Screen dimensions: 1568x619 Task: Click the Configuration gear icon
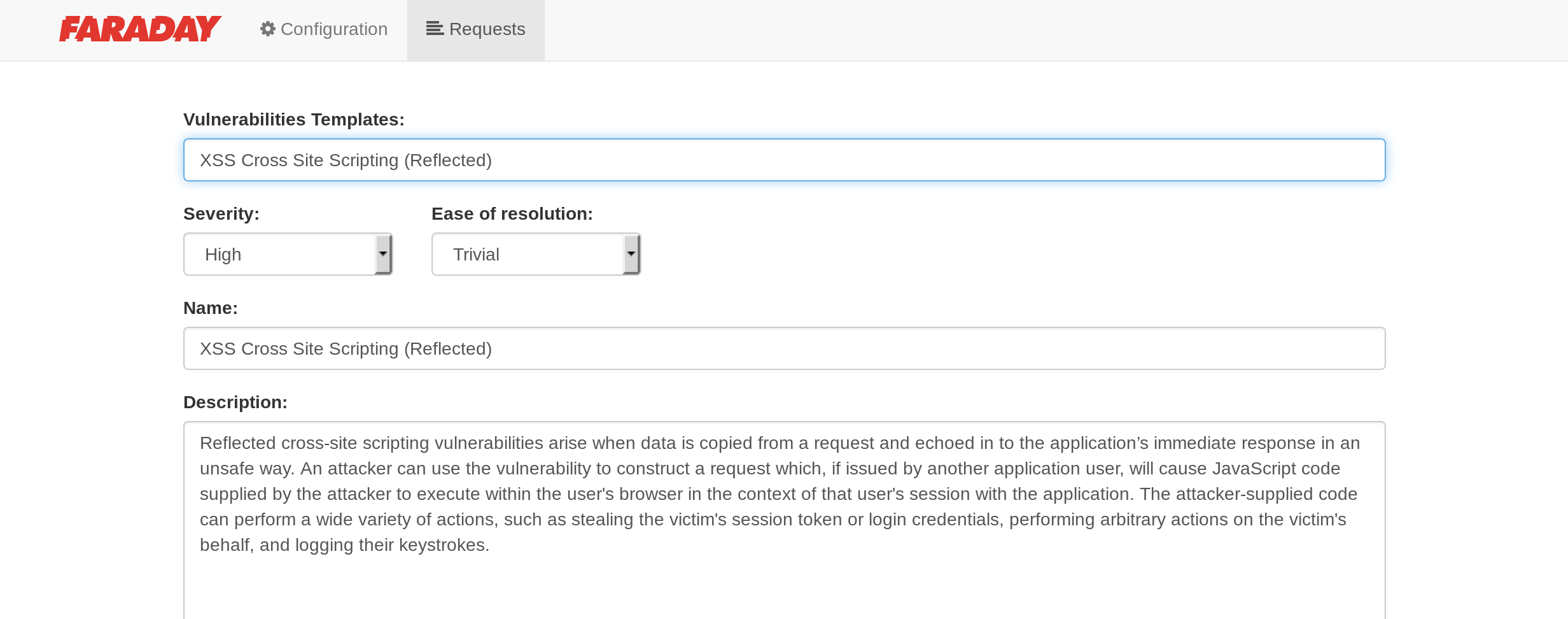coord(268,29)
